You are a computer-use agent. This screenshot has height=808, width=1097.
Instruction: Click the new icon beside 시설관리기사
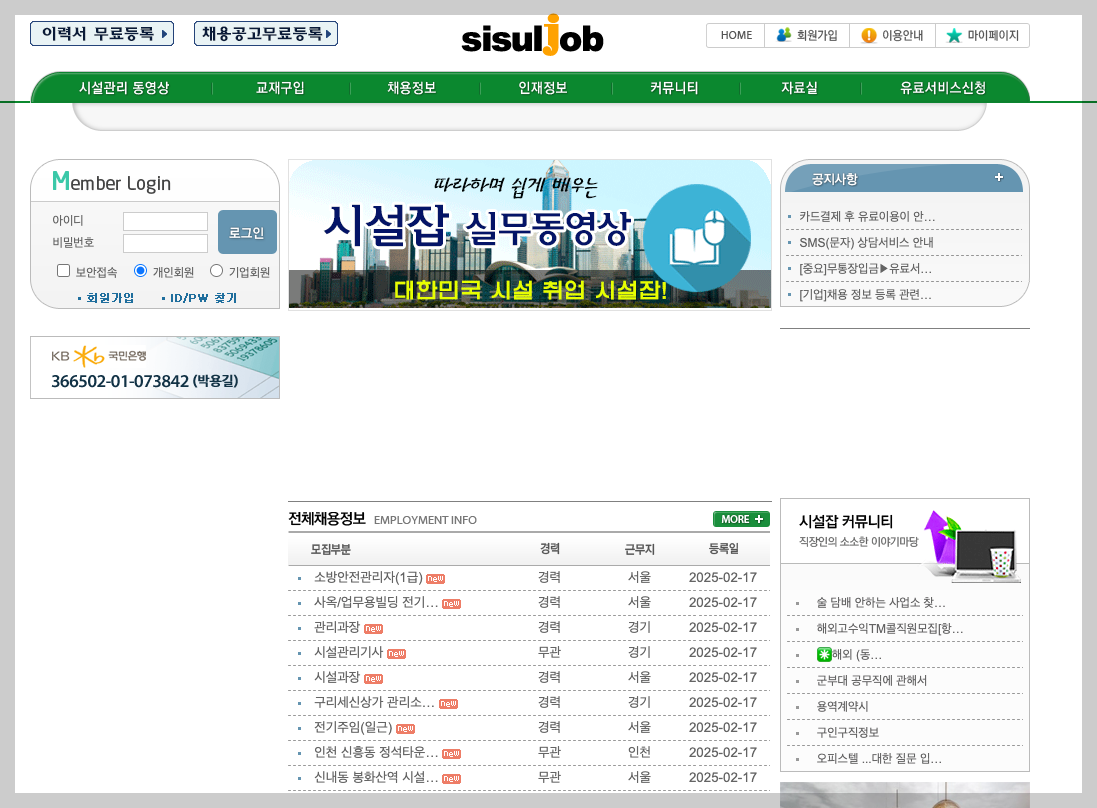[x=397, y=653]
